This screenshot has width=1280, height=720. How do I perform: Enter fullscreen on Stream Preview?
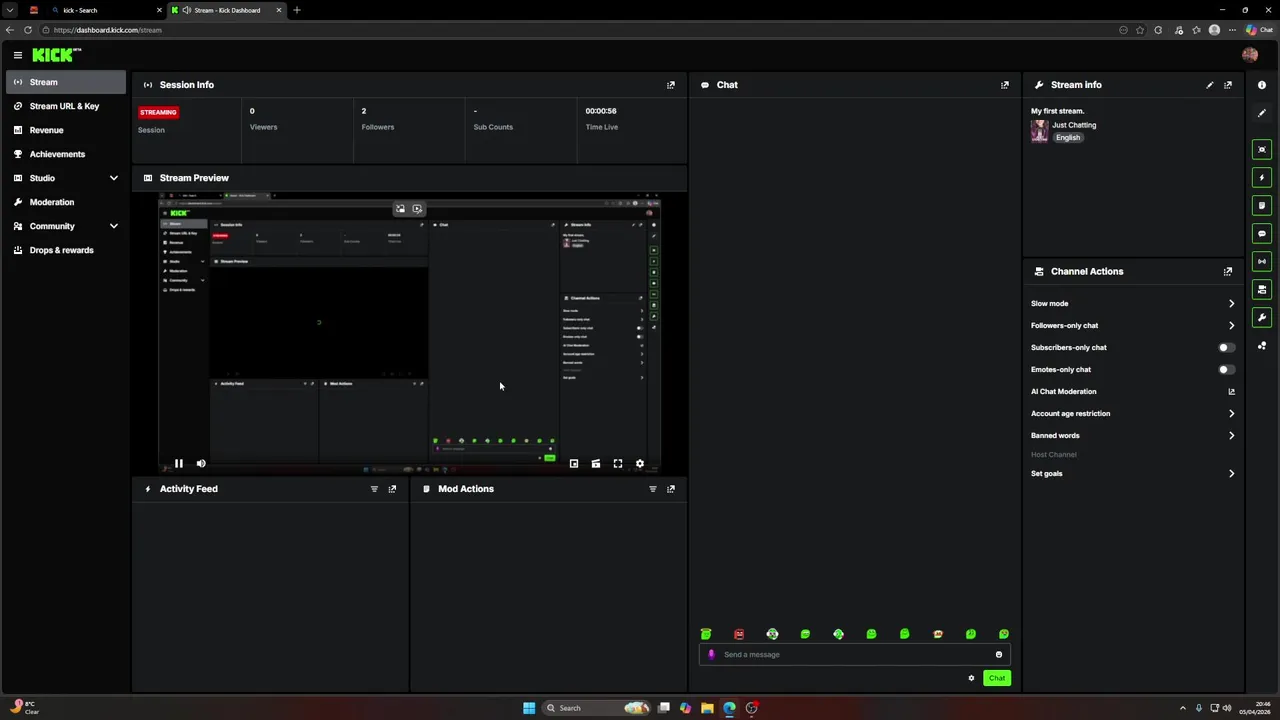coord(618,464)
